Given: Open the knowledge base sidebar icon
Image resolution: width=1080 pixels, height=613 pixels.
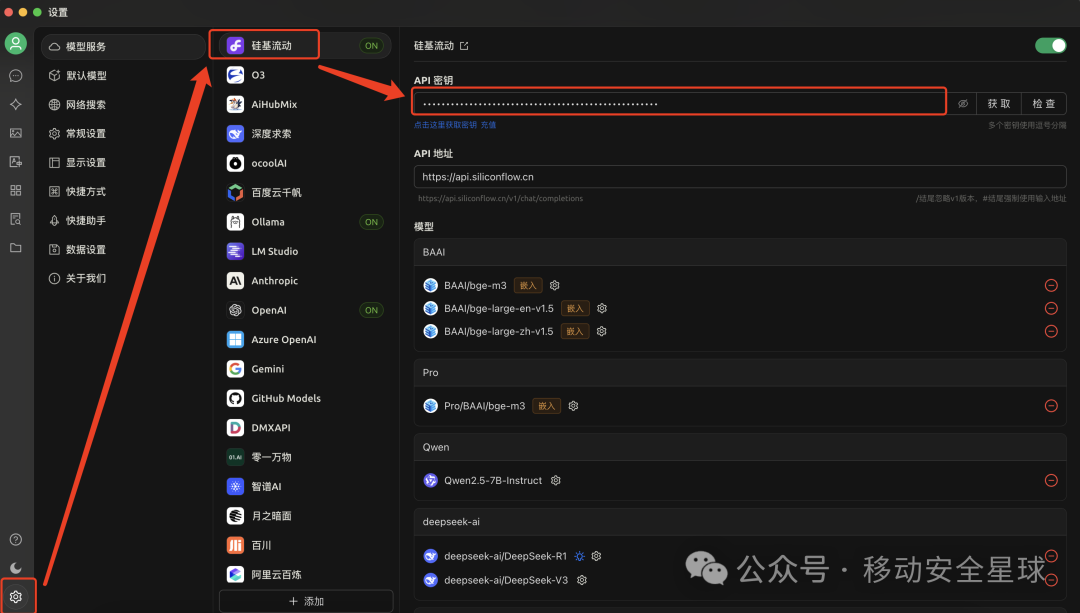Looking at the screenshot, I should click(15, 219).
